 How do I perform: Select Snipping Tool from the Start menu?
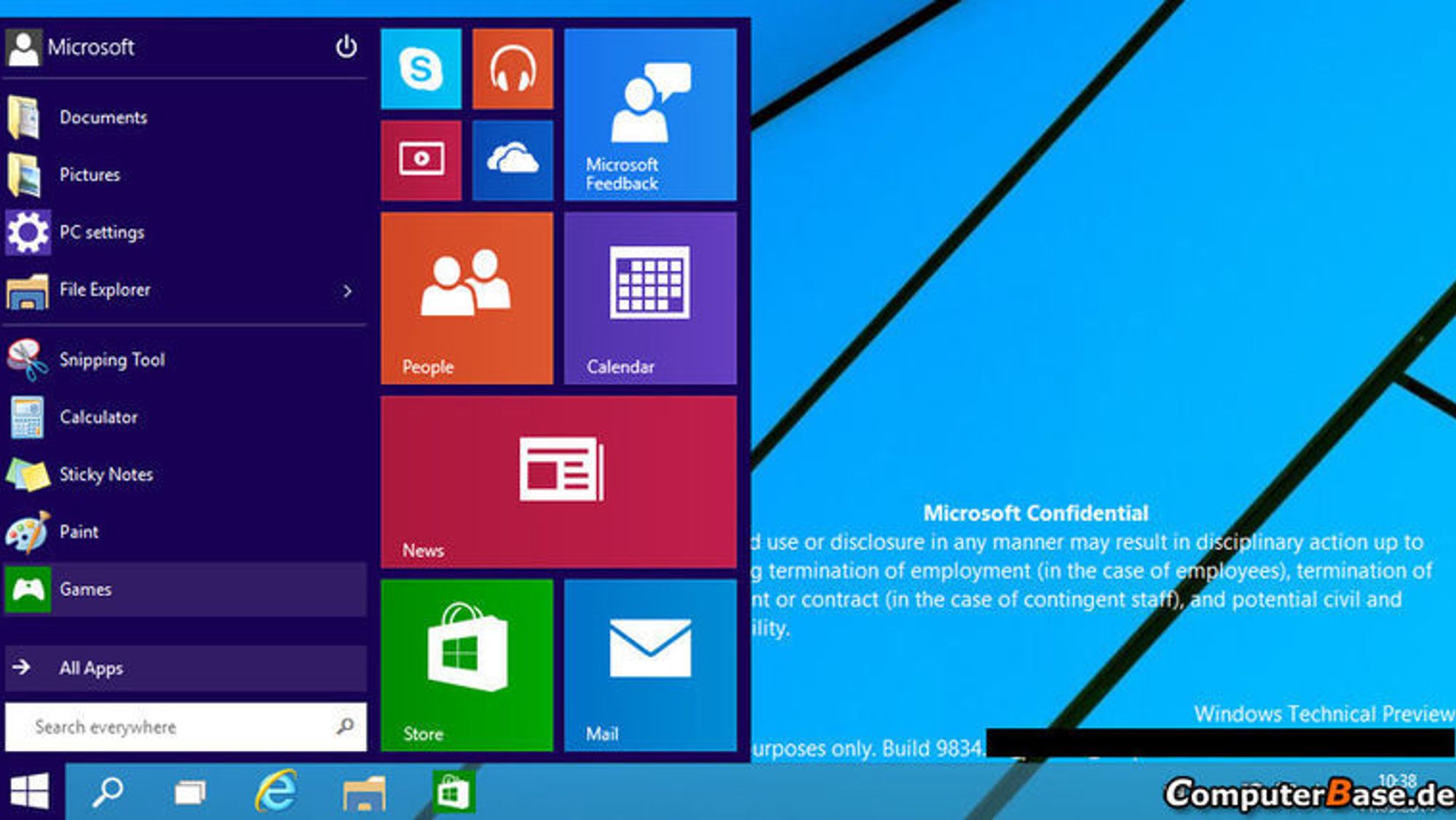(x=112, y=360)
